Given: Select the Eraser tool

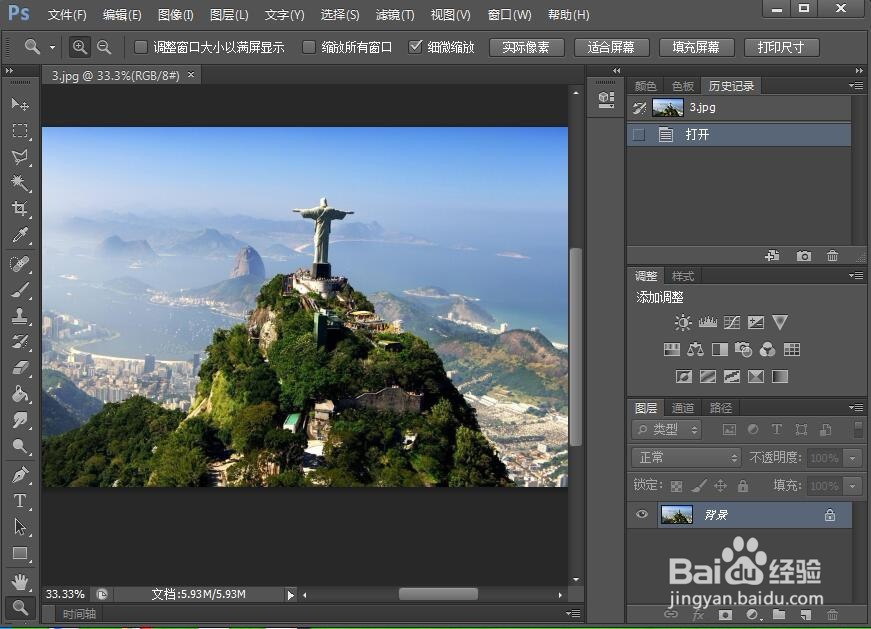Looking at the screenshot, I should tap(20, 367).
